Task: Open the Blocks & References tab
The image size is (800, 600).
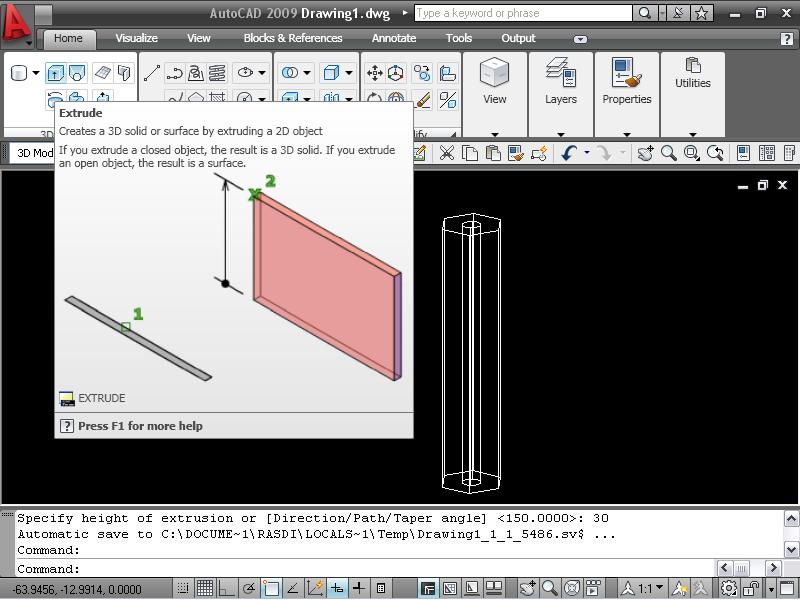Action: pyautogui.click(x=293, y=38)
